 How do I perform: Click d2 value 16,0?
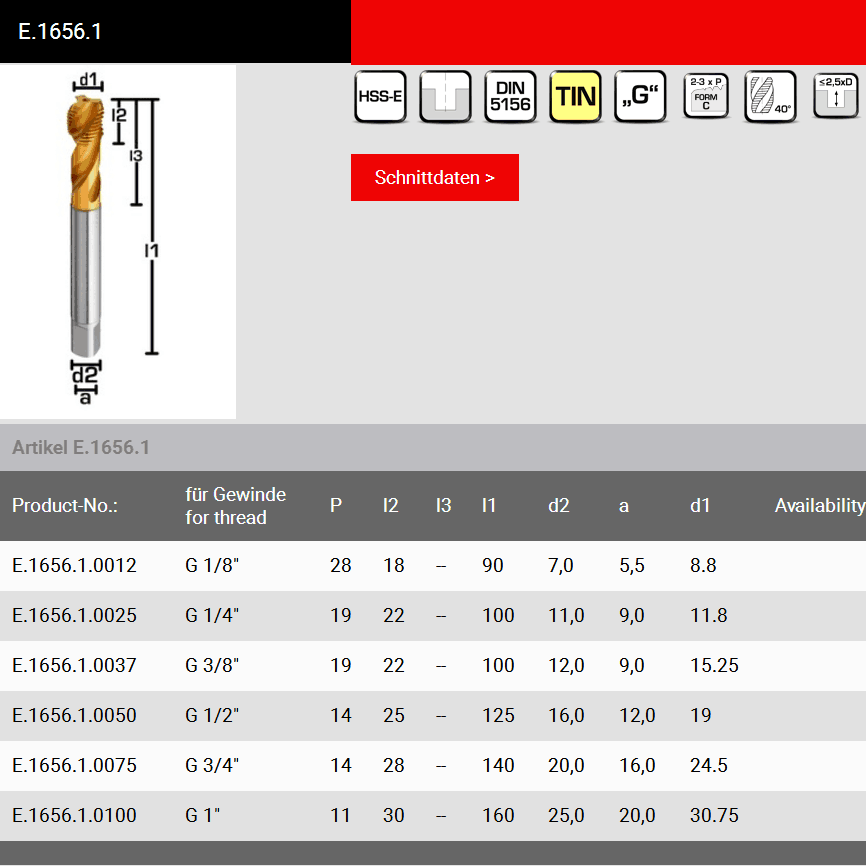pyautogui.click(x=566, y=715)
